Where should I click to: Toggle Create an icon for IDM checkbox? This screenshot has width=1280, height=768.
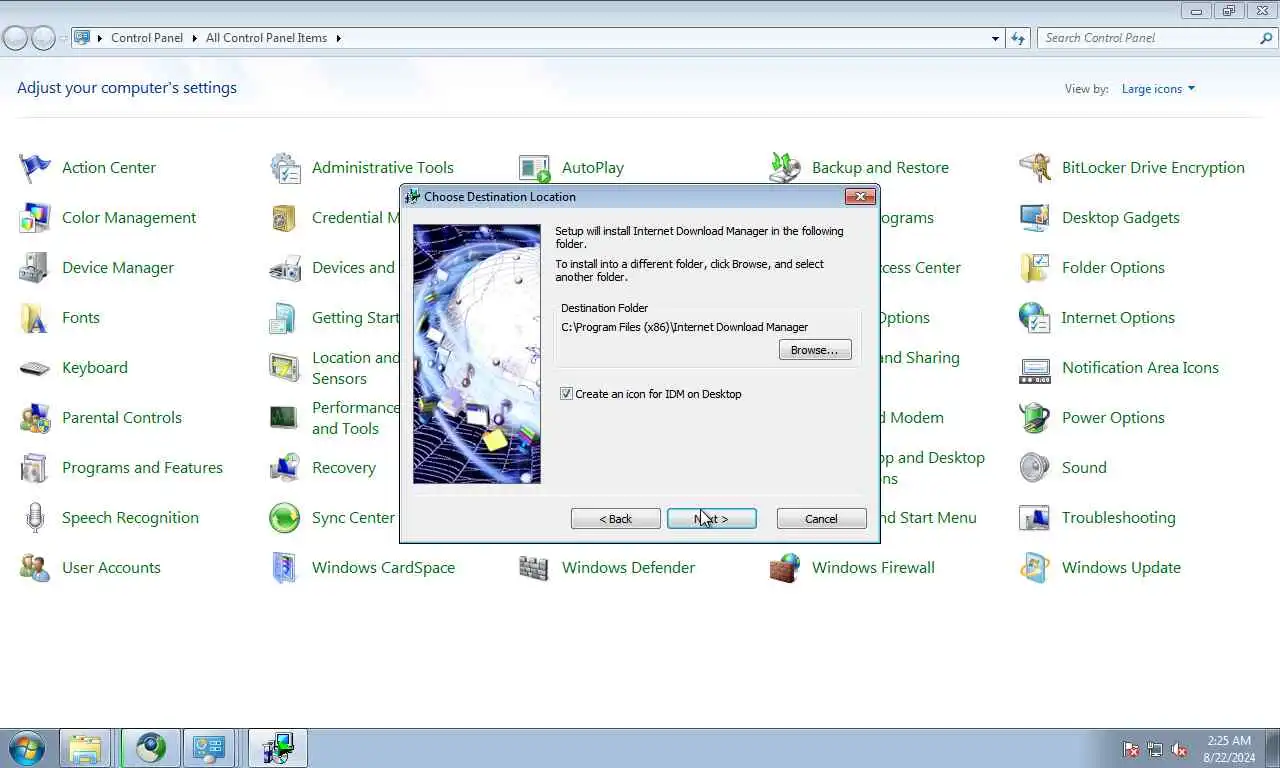click(x=567, y=394)
